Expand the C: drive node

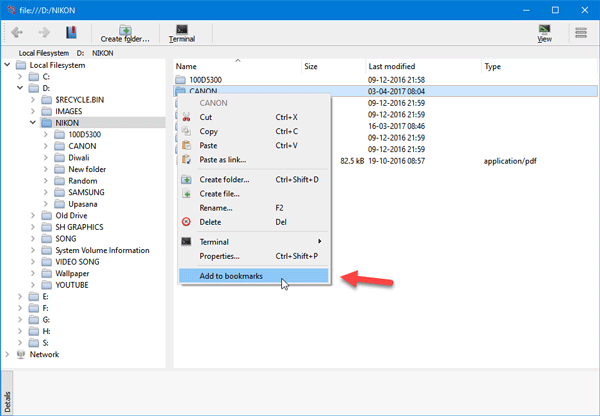pos(20,77)
